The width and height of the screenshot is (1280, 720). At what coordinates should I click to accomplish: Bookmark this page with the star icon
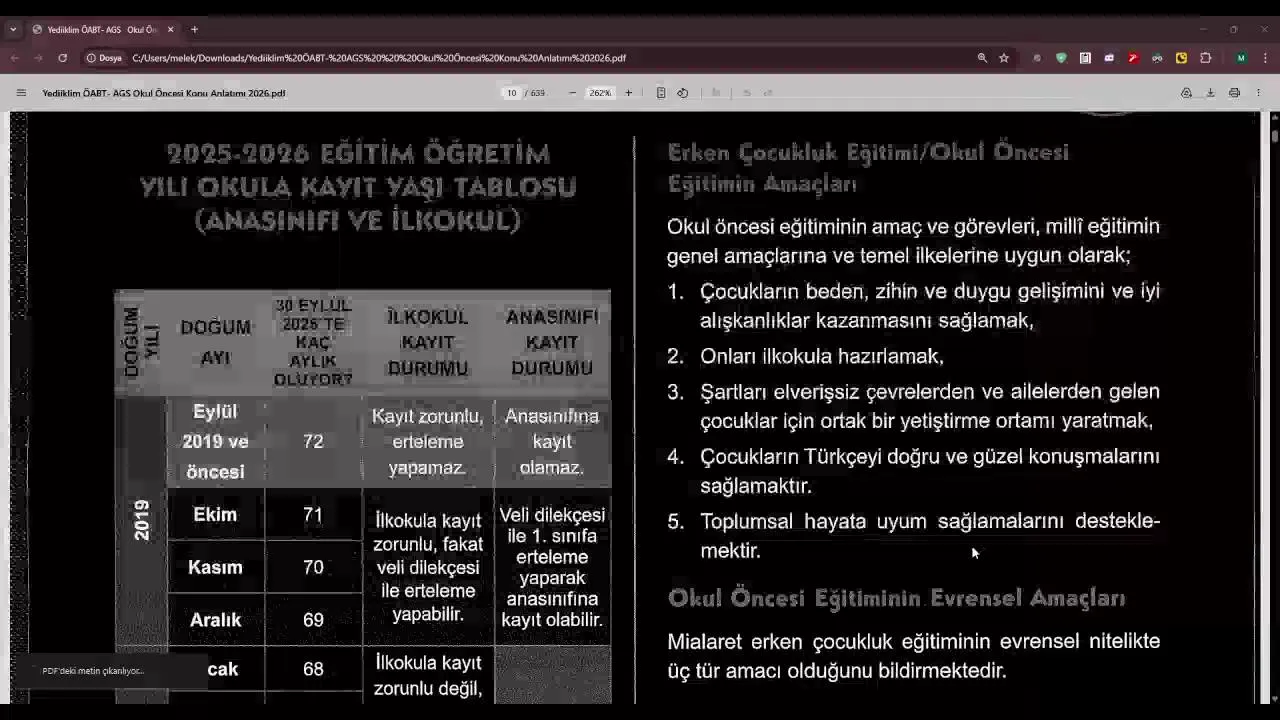1004,58
